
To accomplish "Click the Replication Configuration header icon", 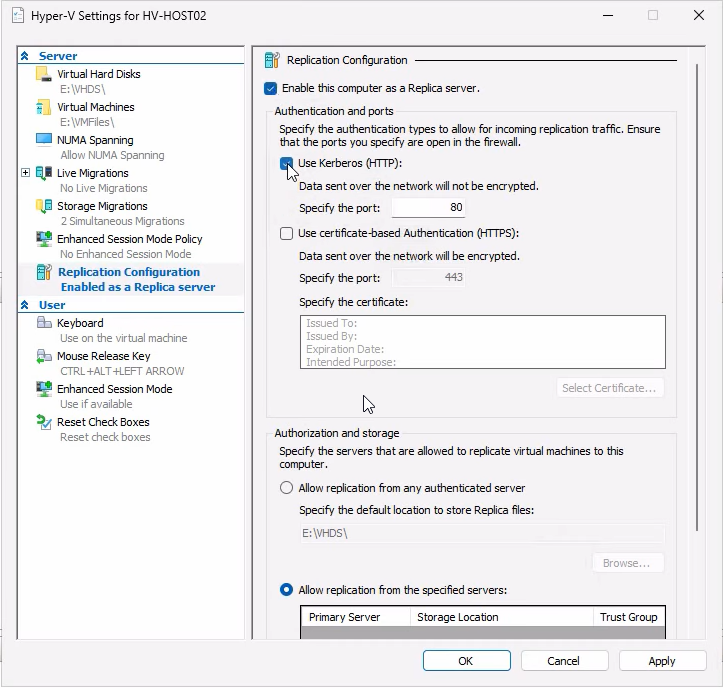I will [x=272, y=60].
